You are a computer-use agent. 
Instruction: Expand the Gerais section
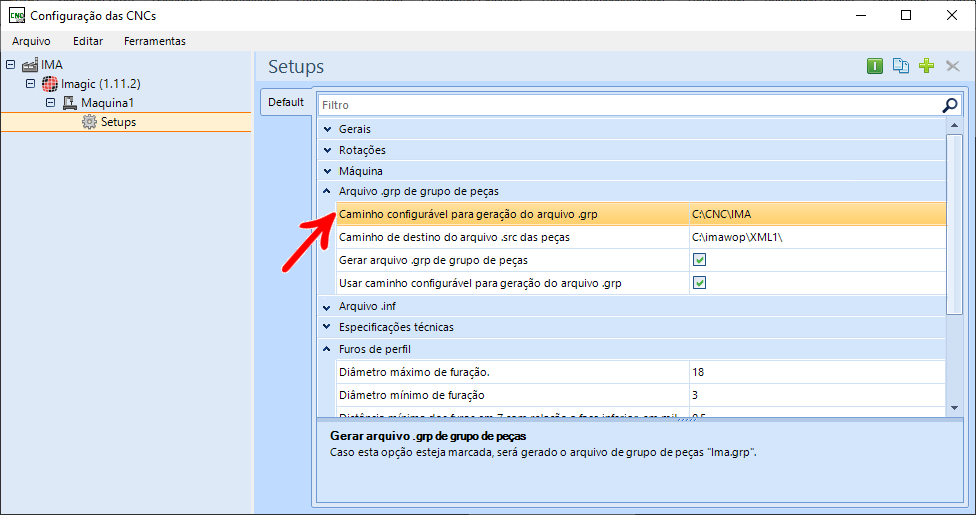tap(327, 129)
